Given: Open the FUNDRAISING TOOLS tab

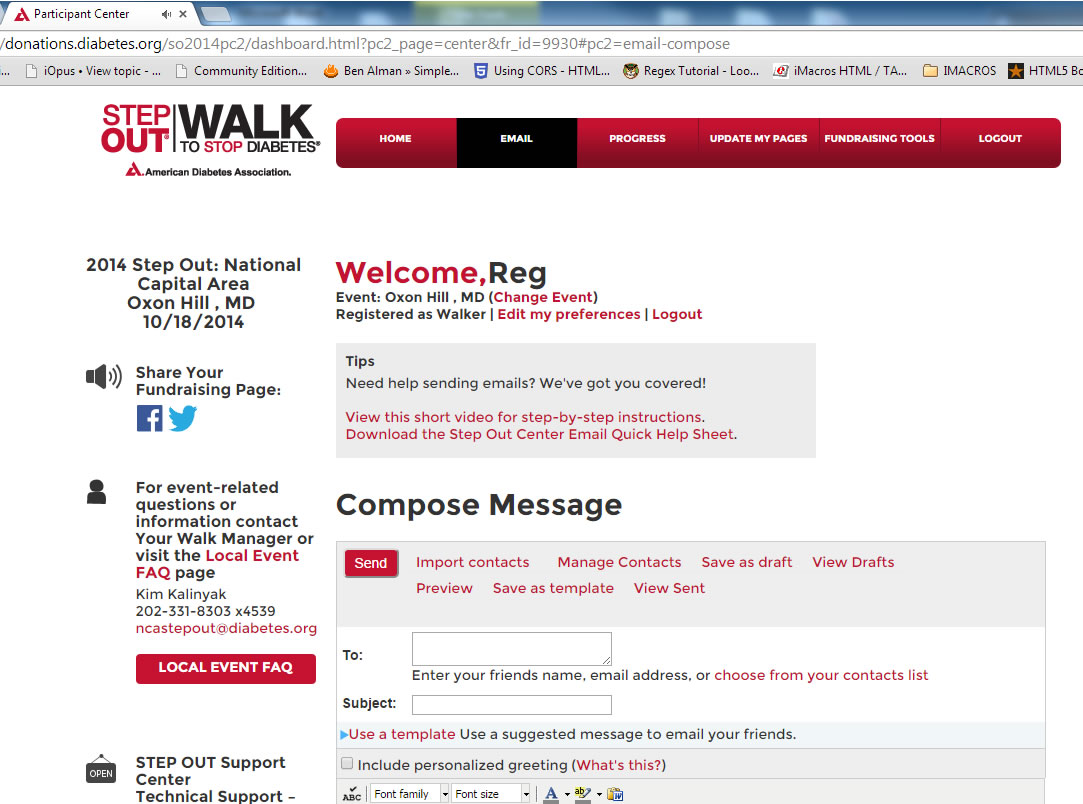Looking at the screenshot, I should pyautogui.click(x=879, y=138).
